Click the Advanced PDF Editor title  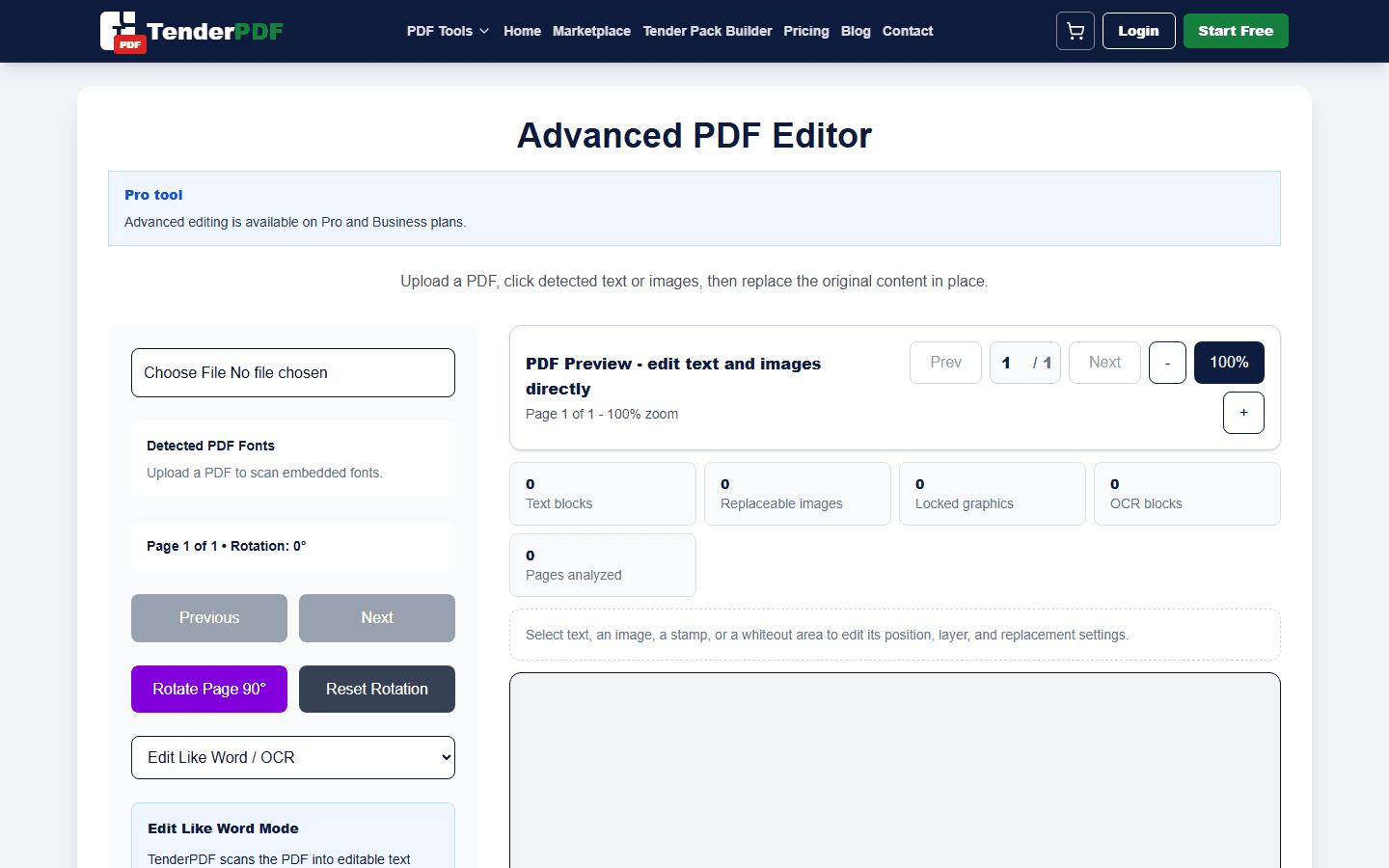pos(694,136)
